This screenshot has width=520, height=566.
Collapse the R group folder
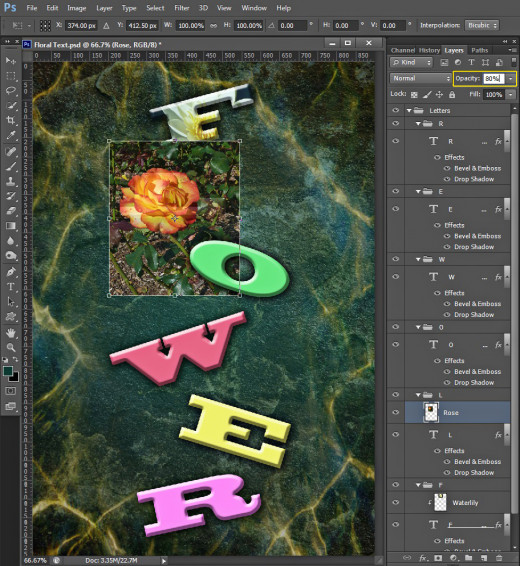pyautogui.click(x=418, y=124)
